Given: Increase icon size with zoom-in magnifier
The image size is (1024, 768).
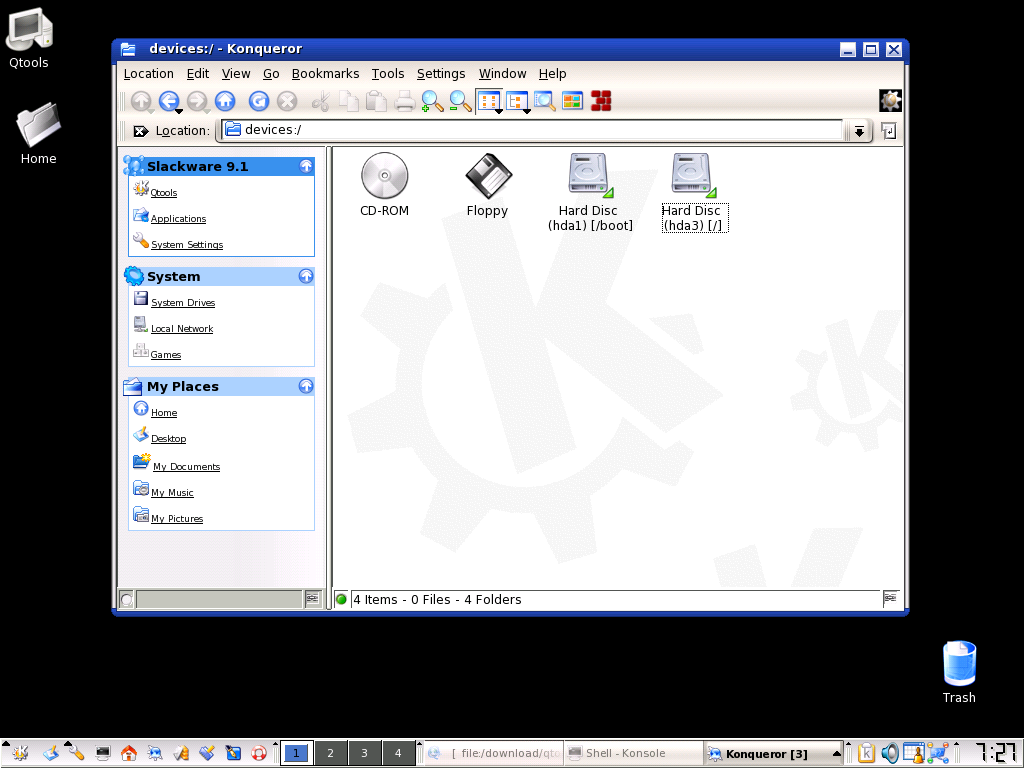Looking at the screenshot, I should click(432, 101).
